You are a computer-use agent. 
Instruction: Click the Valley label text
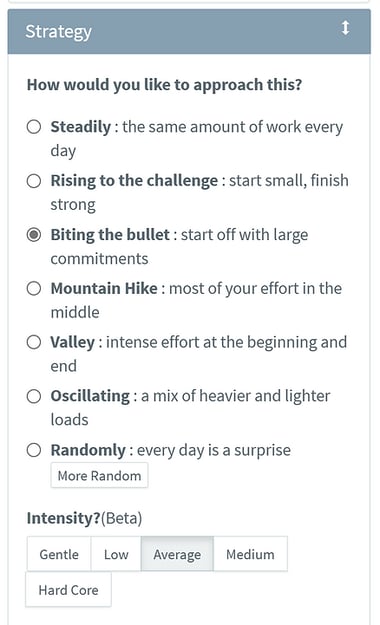73,342
